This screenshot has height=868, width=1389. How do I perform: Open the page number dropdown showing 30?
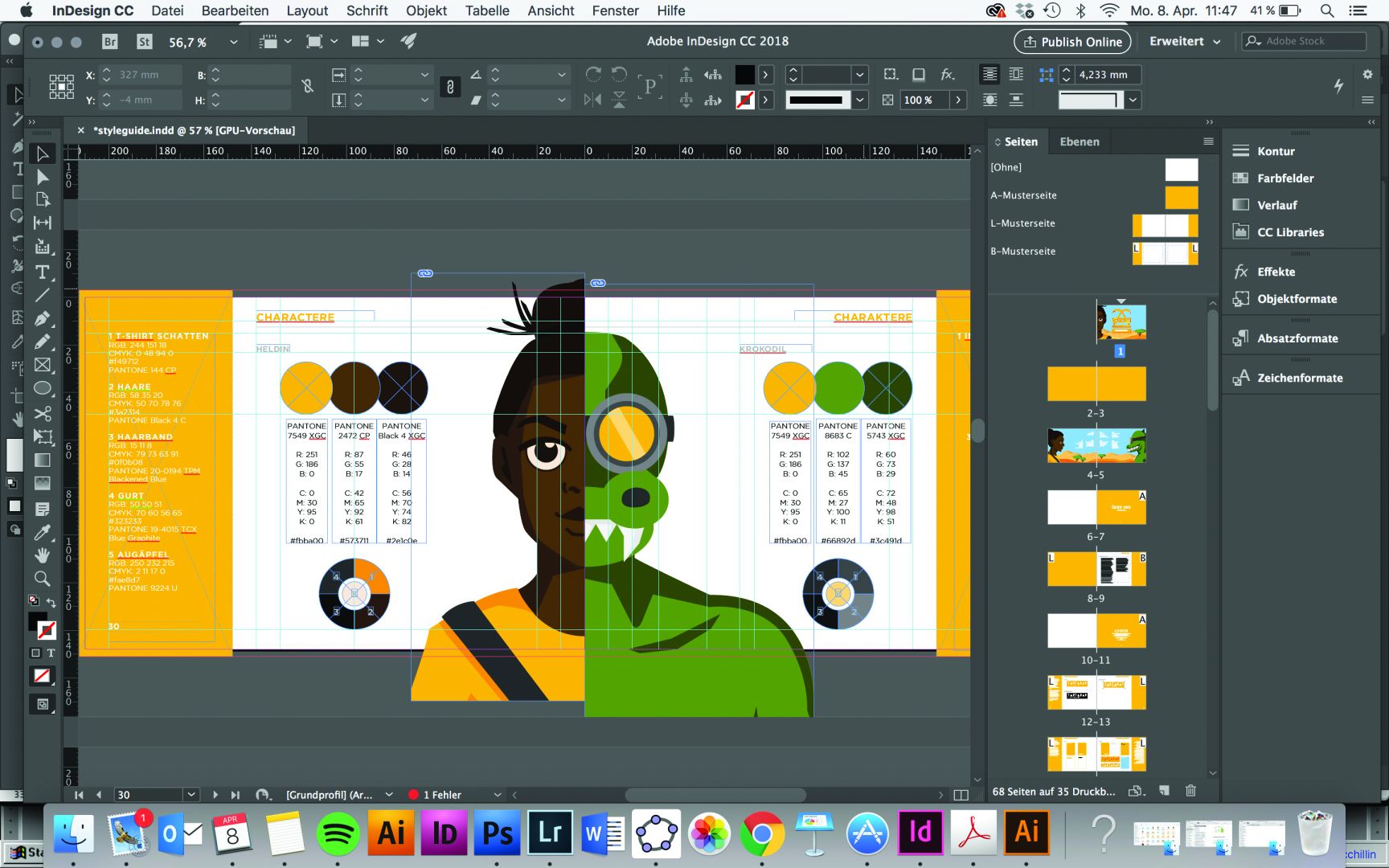point(191,795)
